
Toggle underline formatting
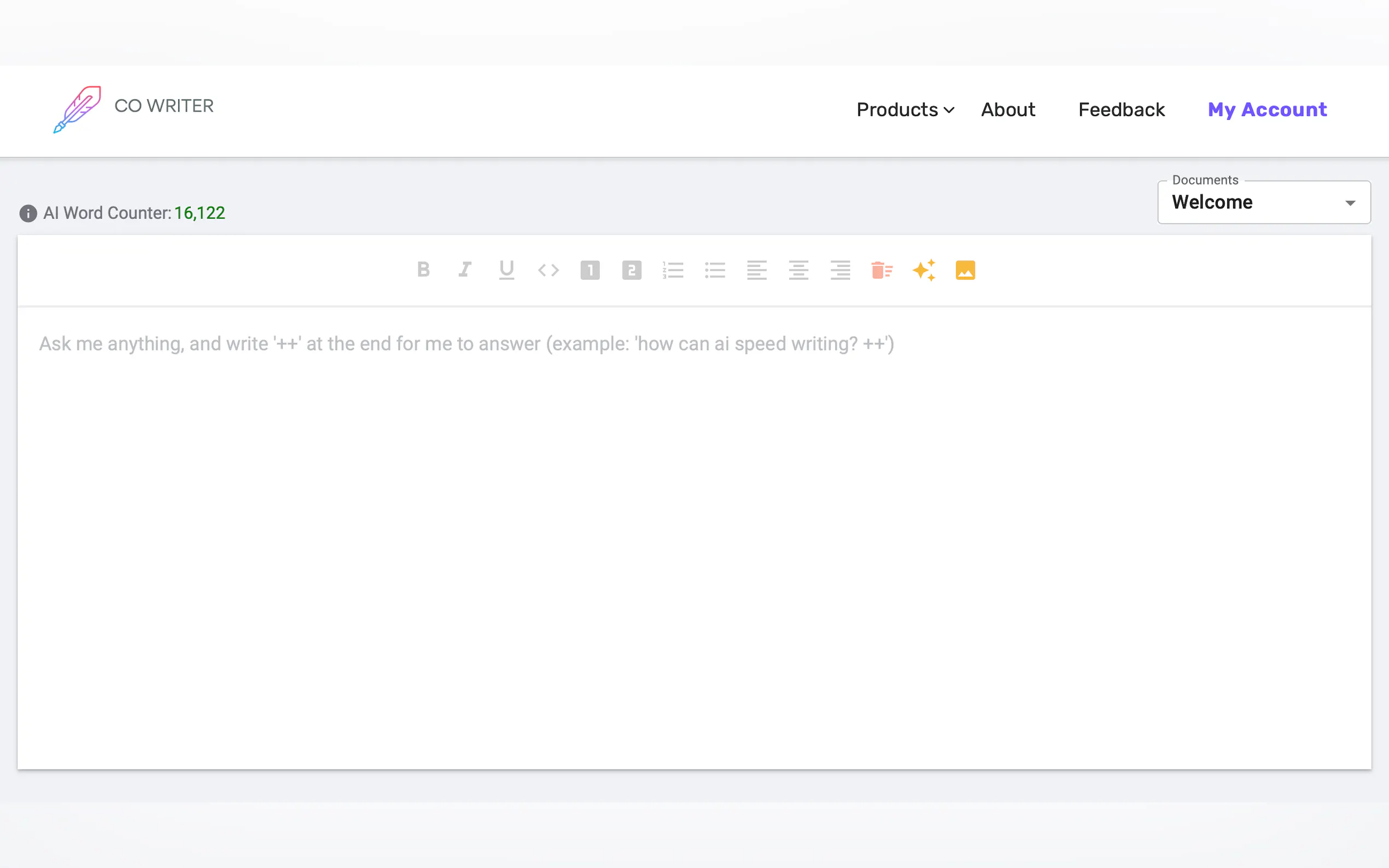point(506,270)
